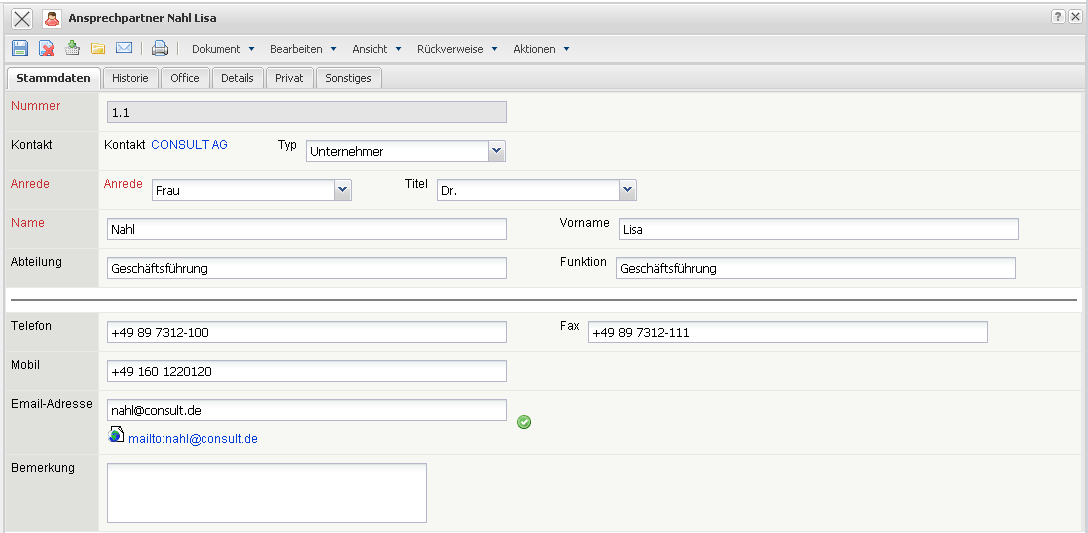
Task: Click the mailto:nahl@consult.de link
Action: tap(193, 439)
